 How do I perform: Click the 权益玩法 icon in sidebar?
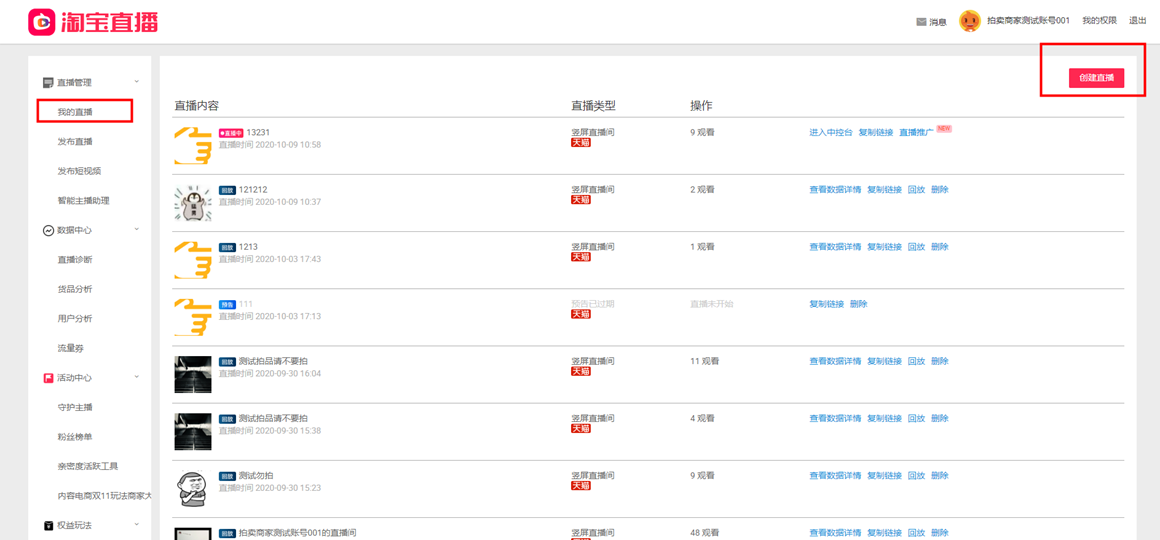[48, 526]
